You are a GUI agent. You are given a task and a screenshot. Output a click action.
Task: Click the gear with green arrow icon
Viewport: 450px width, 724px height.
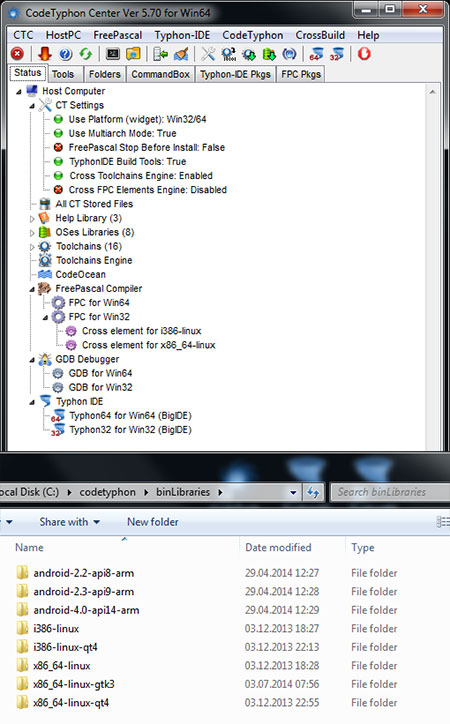pos(249,54)
